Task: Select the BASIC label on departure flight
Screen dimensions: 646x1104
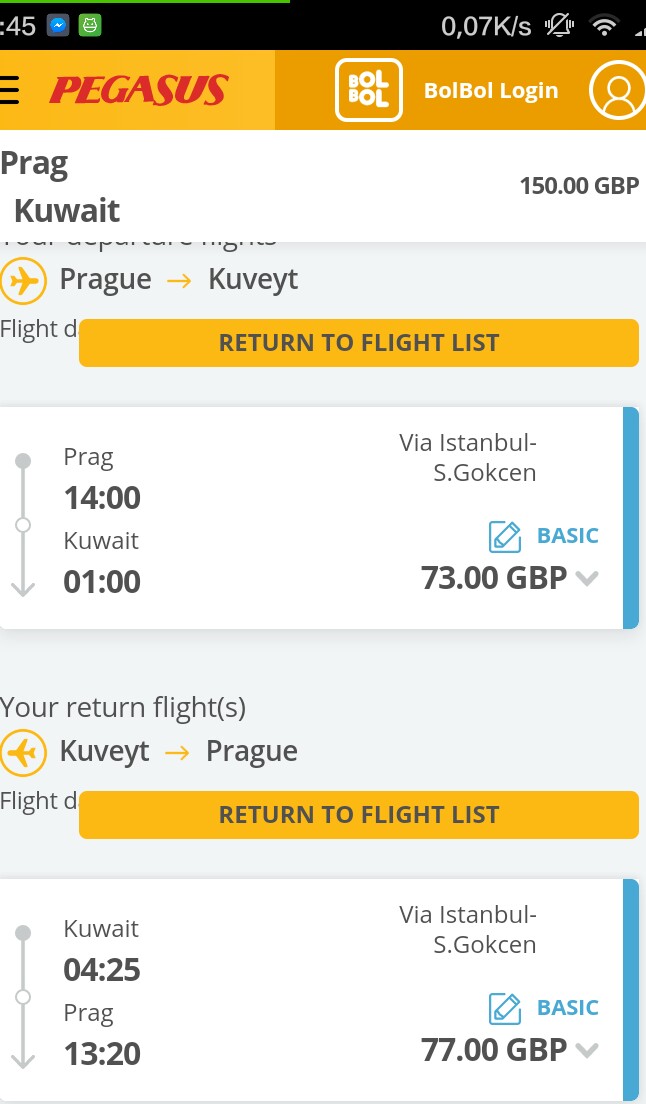Action: [567, 536]
